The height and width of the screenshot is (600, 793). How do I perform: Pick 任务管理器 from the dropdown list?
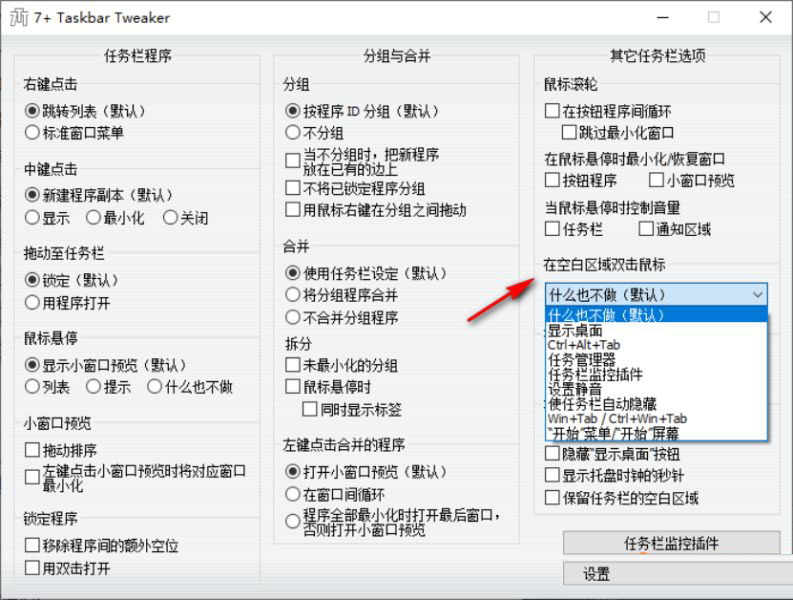point(656,360)
